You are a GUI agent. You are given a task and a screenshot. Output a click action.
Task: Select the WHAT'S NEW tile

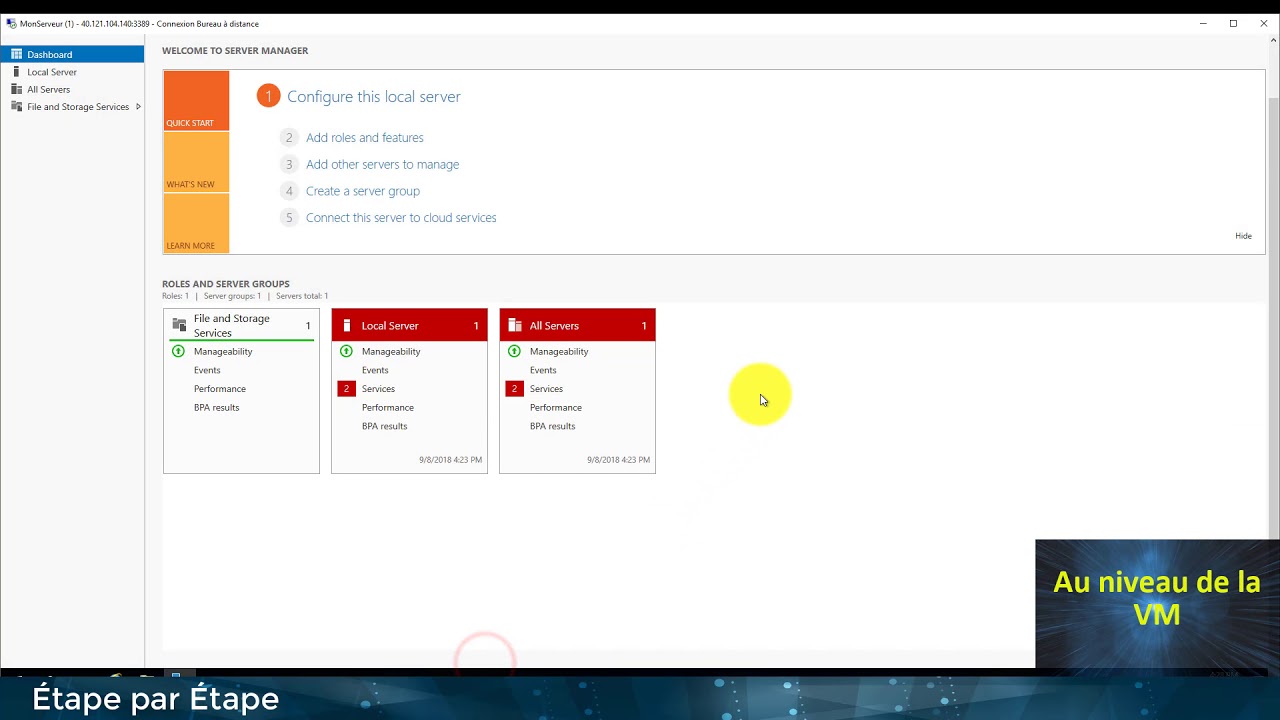tap(196, 162)
